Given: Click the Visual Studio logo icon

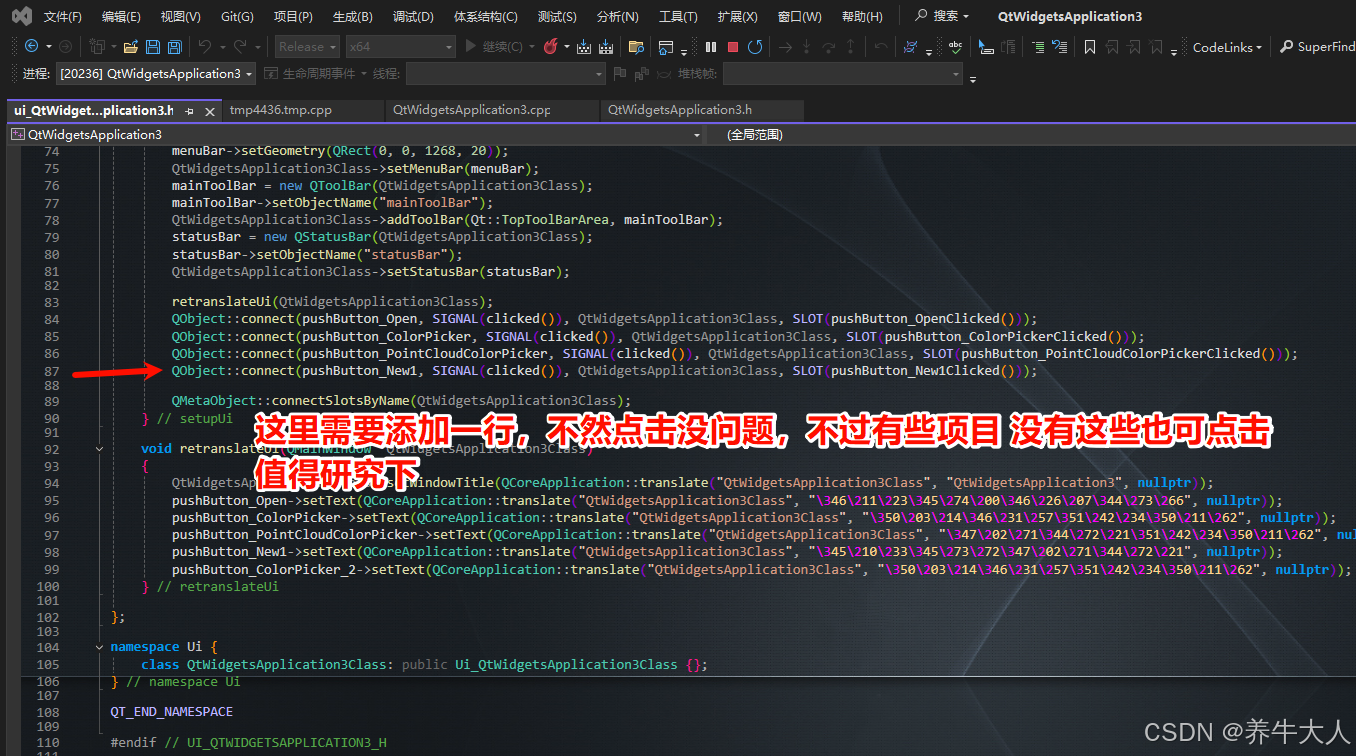Looking at the screenshot, I should click(x=21, y=16).
